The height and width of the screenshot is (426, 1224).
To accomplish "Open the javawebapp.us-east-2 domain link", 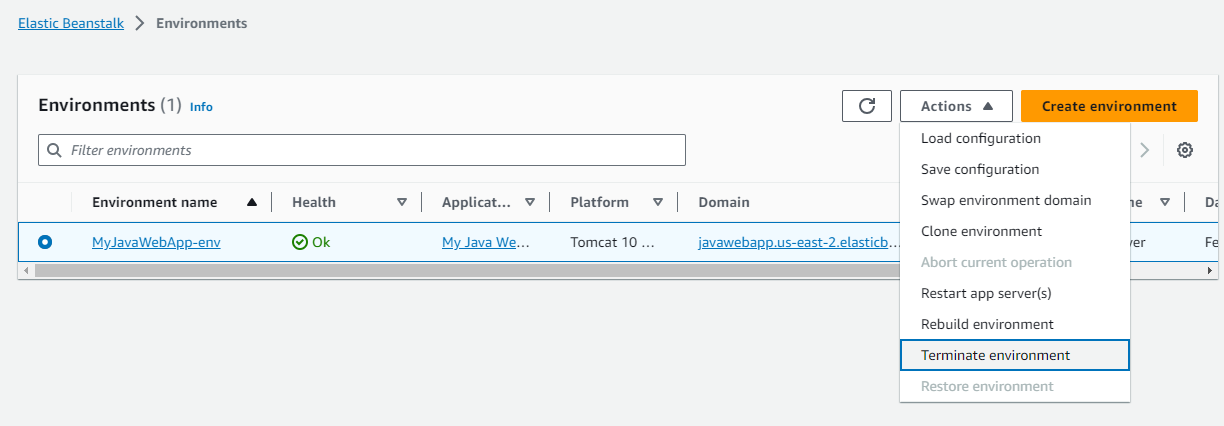I will pos(799,242).
